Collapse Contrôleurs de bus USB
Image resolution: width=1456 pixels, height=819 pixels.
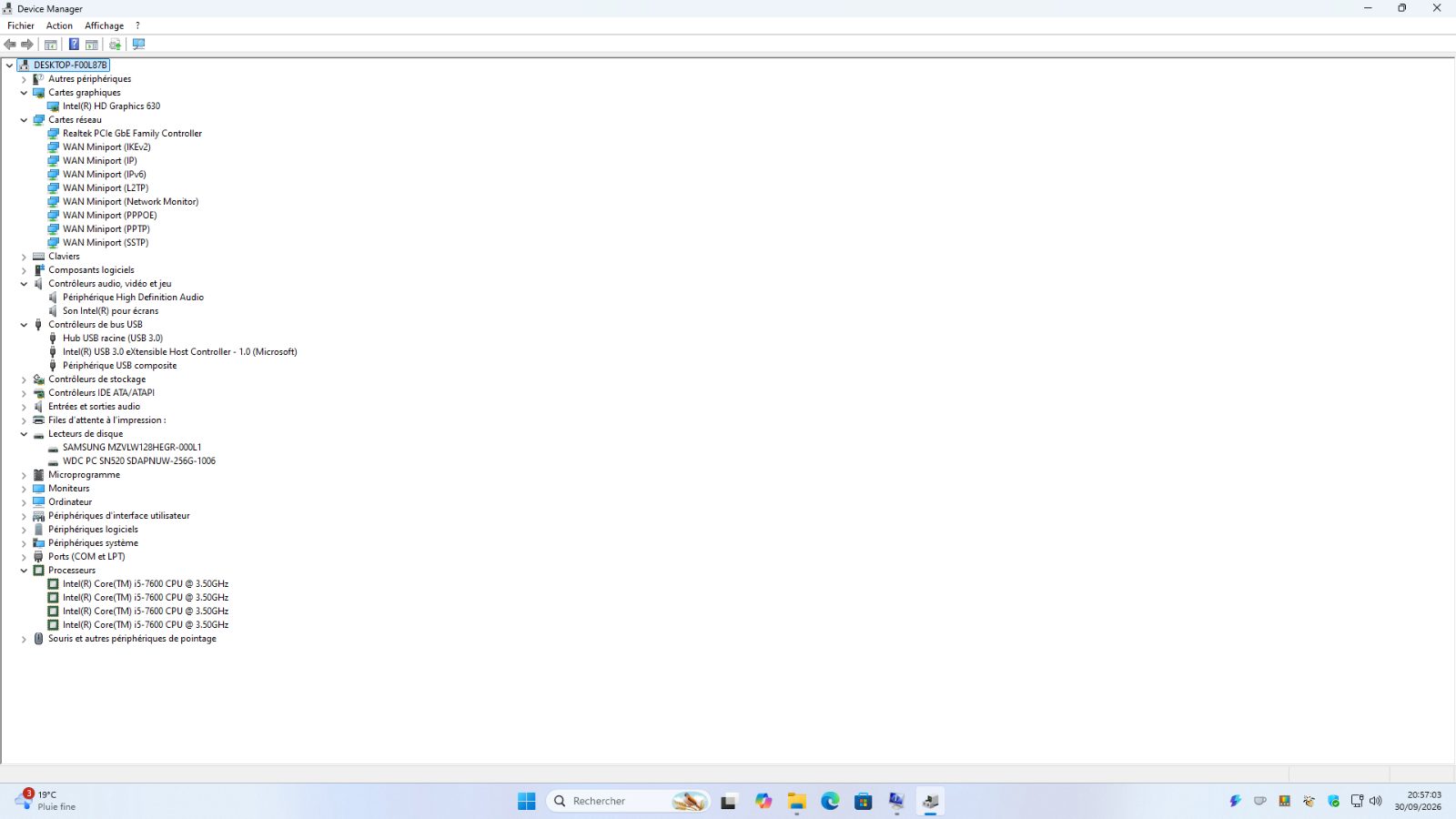pyautogui.click(x=25, y=325)
